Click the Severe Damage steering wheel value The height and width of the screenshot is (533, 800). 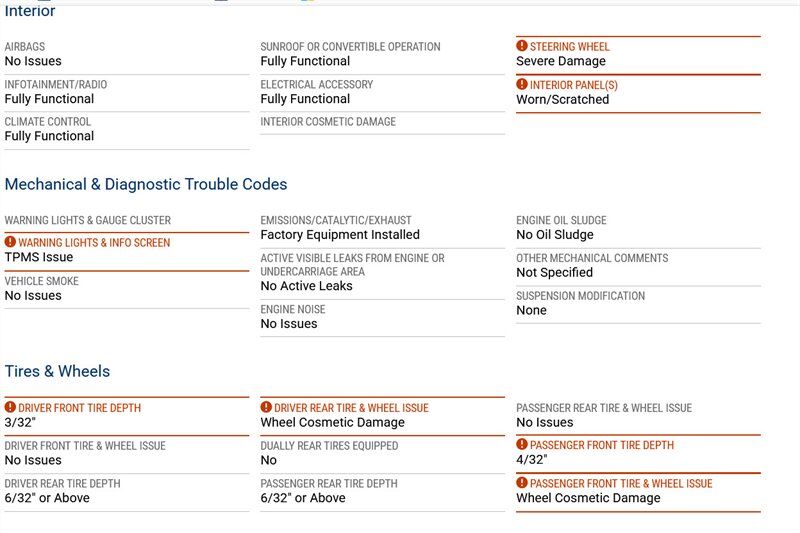click(561, 61)
